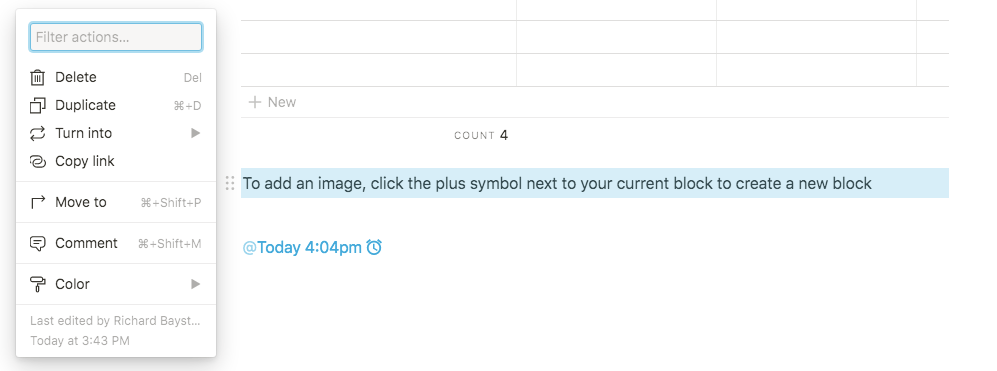Open the @Today 4:04pm date mention
Image resolution: width=997 pixels, height=371 pixels.
click(x=302, y=248)
